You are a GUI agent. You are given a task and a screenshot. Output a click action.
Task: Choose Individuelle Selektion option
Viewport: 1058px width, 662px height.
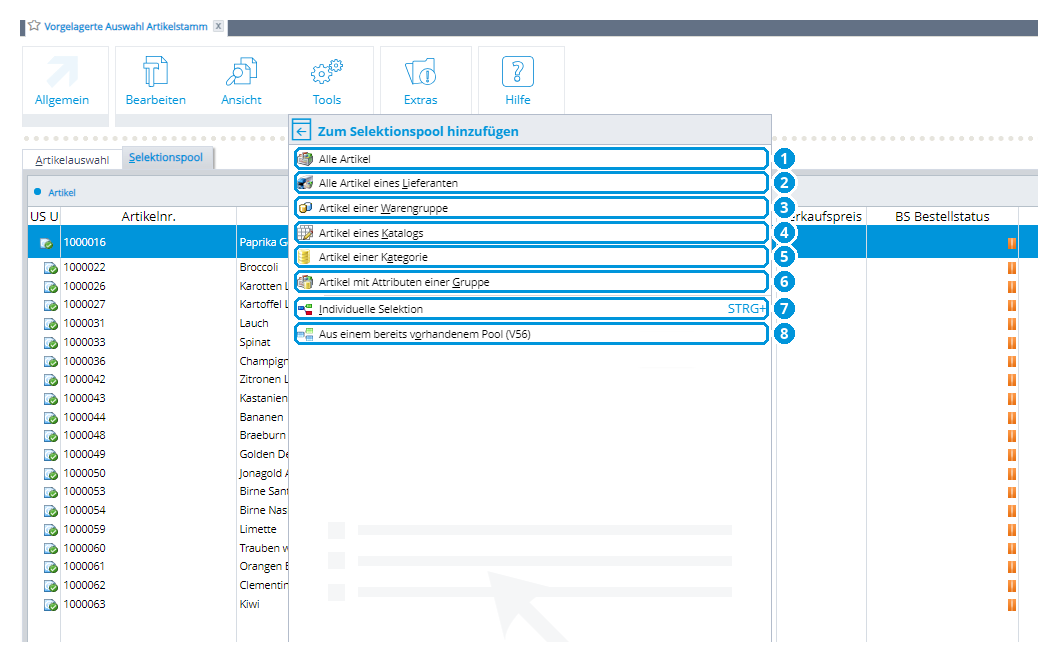click(x=531, y=309)
